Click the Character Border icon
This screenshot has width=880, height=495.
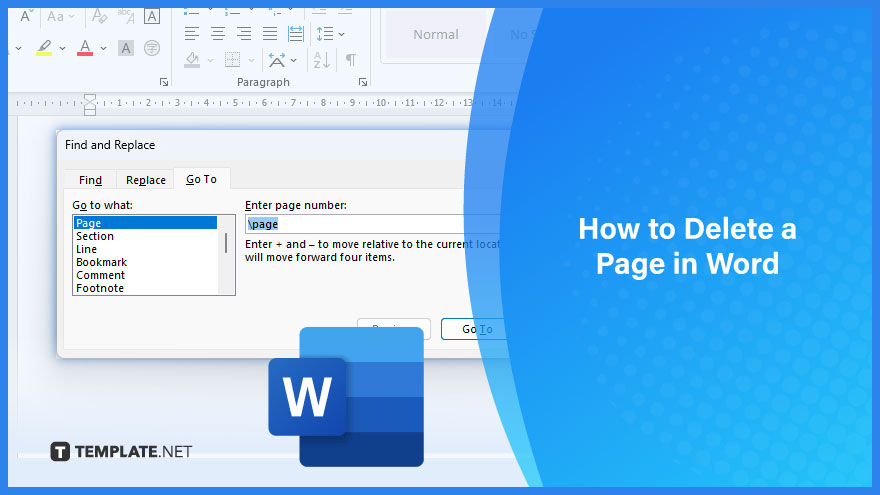pyautogui.click(x=152, y=16)
